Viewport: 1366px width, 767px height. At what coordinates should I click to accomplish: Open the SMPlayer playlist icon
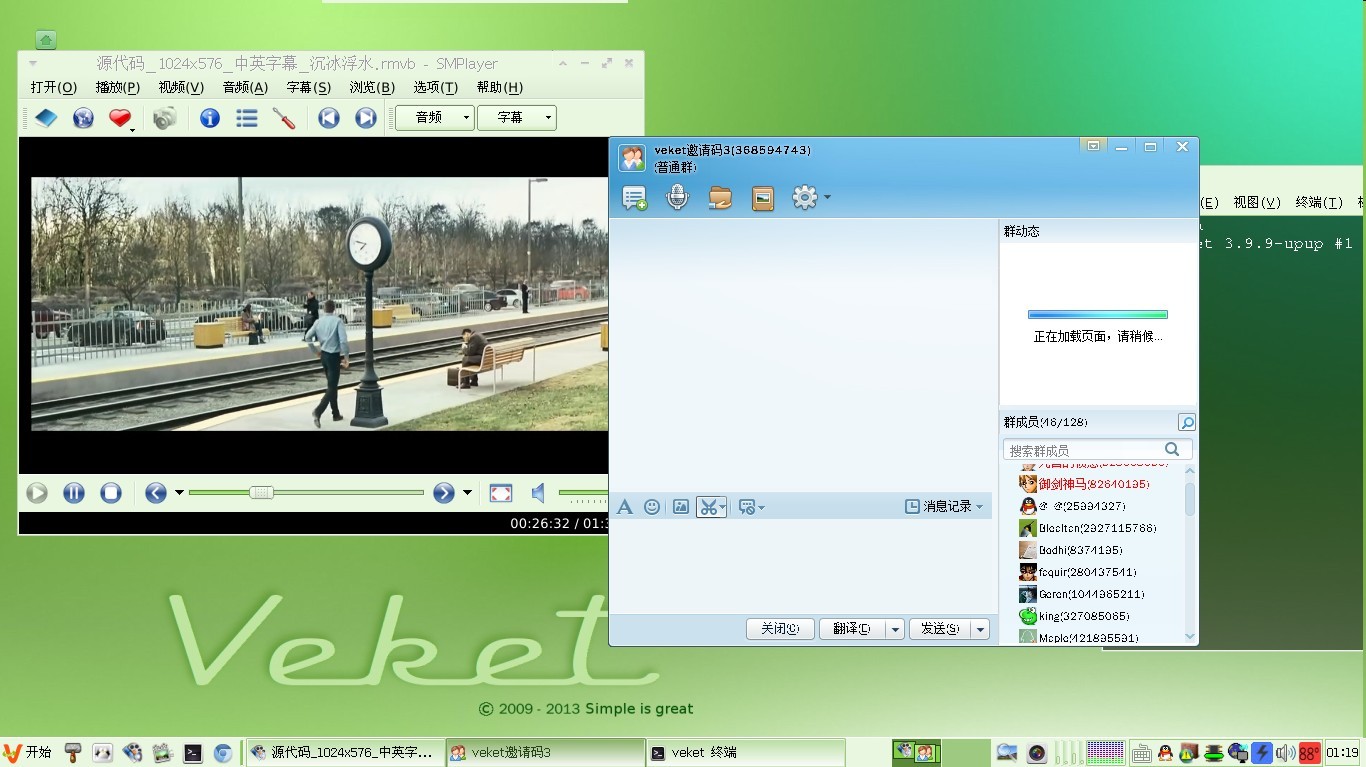tap(247, 118)
